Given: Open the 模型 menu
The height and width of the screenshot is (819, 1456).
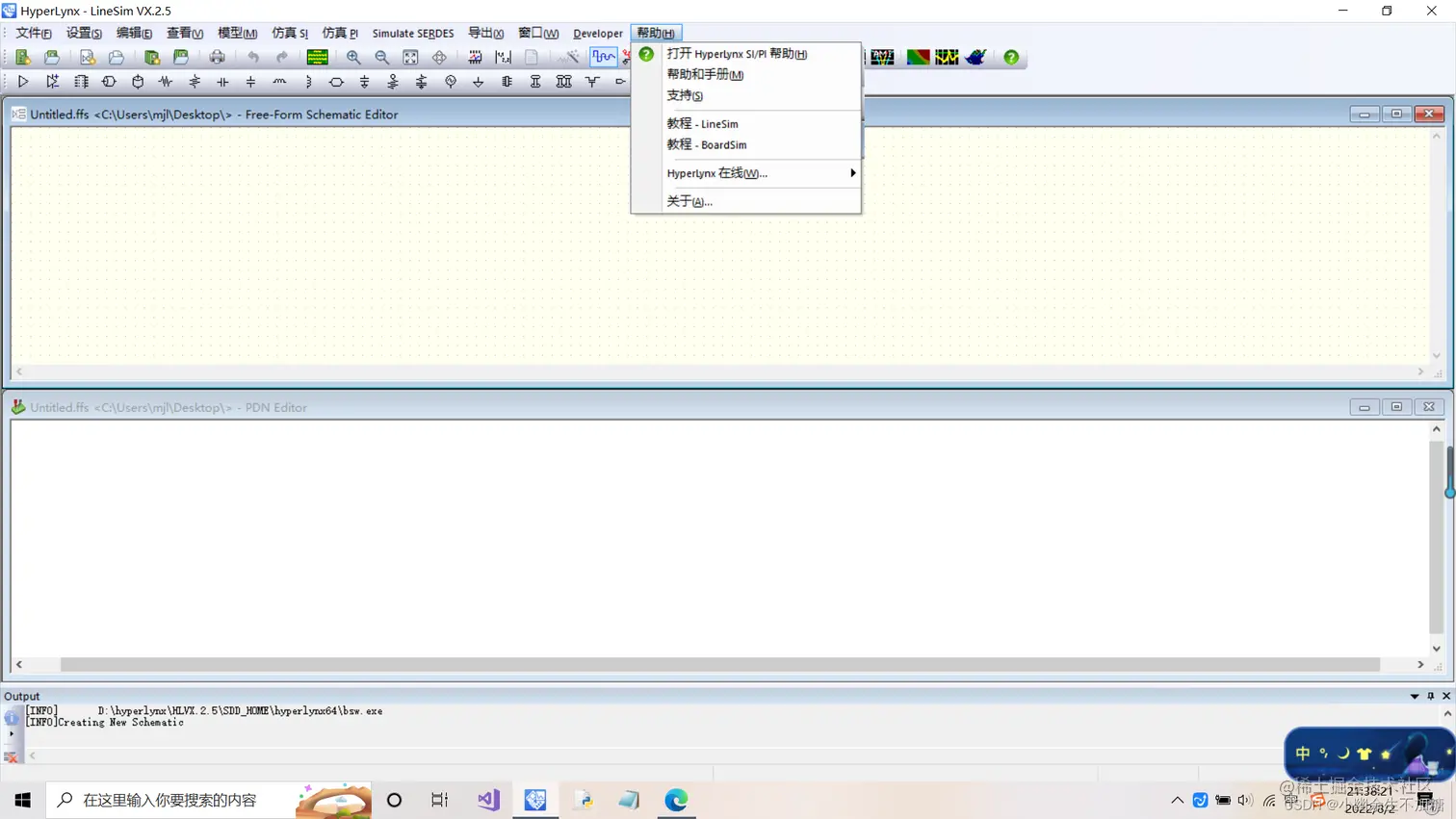Looking at the screenshot, I should (x=237, y=33).
